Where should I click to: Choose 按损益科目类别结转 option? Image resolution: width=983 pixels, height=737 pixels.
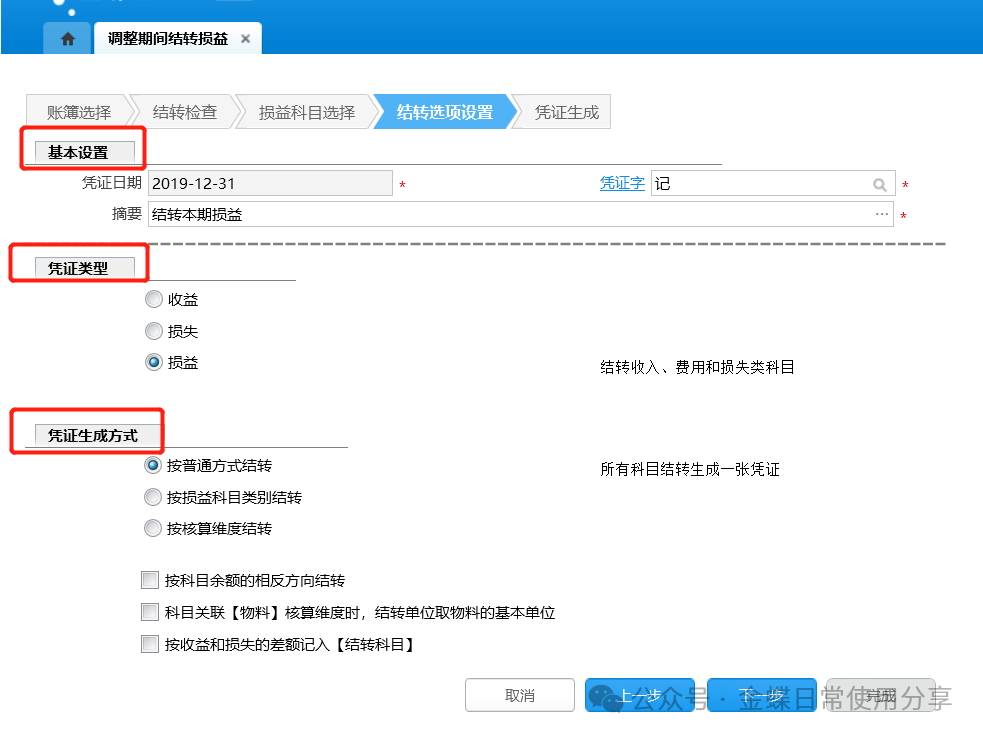(x=154, y=497)
